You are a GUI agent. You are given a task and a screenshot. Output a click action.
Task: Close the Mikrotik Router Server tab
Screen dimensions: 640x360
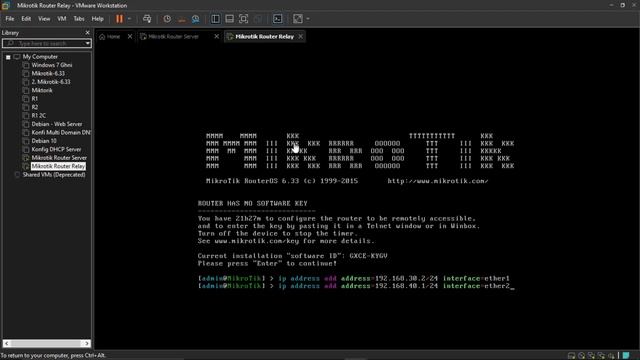pyautogui.click(x=217, y=37)
